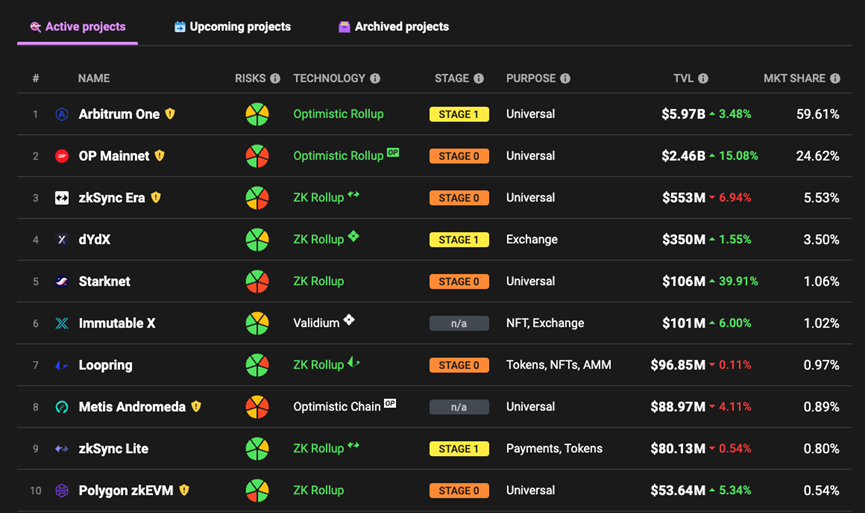Screen dimensions: 865x513
Task: Click the risk pie chart for Starknet
Action: click(257, 282)
